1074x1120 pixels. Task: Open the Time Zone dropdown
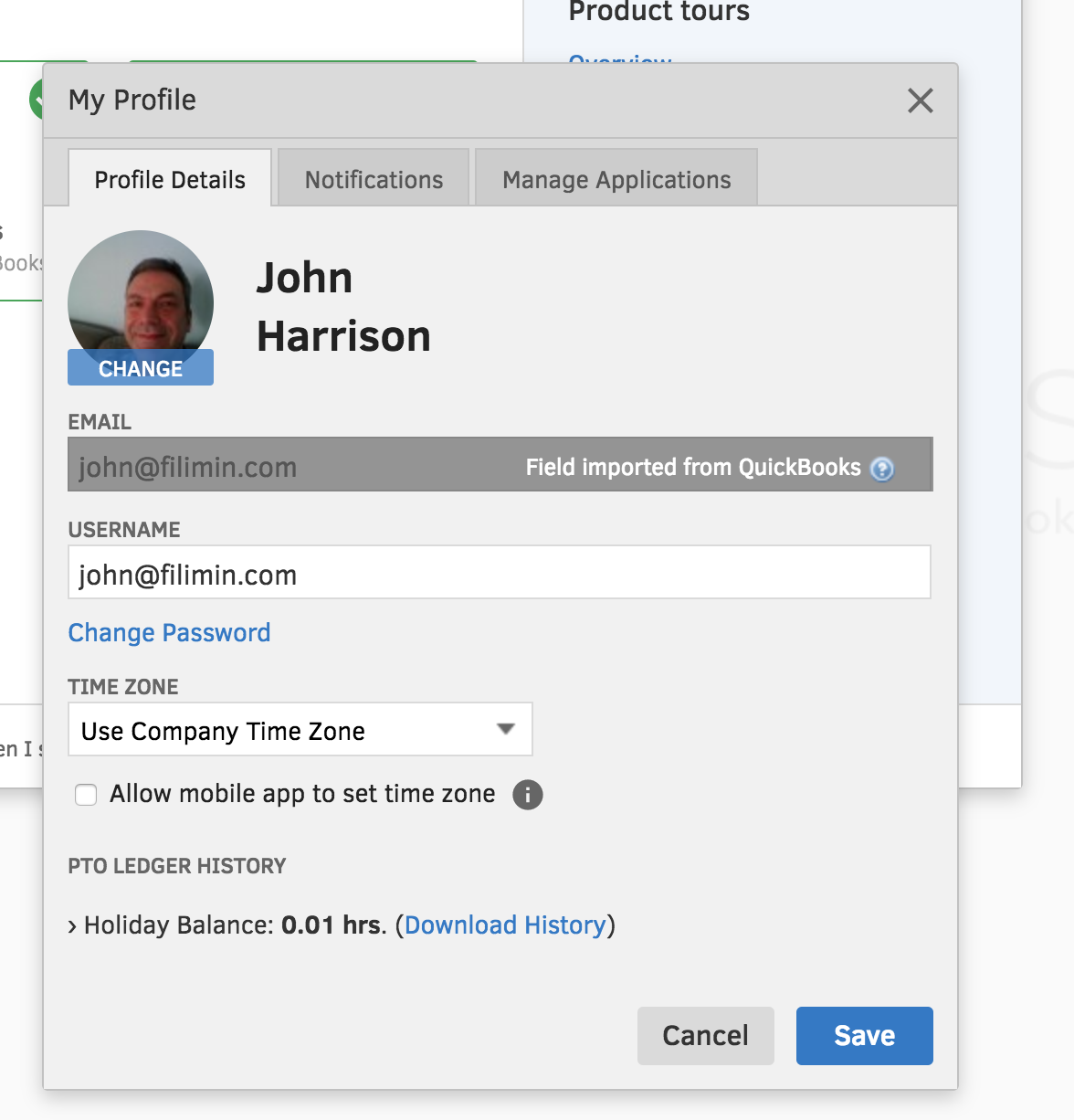(x=300, y=730)
